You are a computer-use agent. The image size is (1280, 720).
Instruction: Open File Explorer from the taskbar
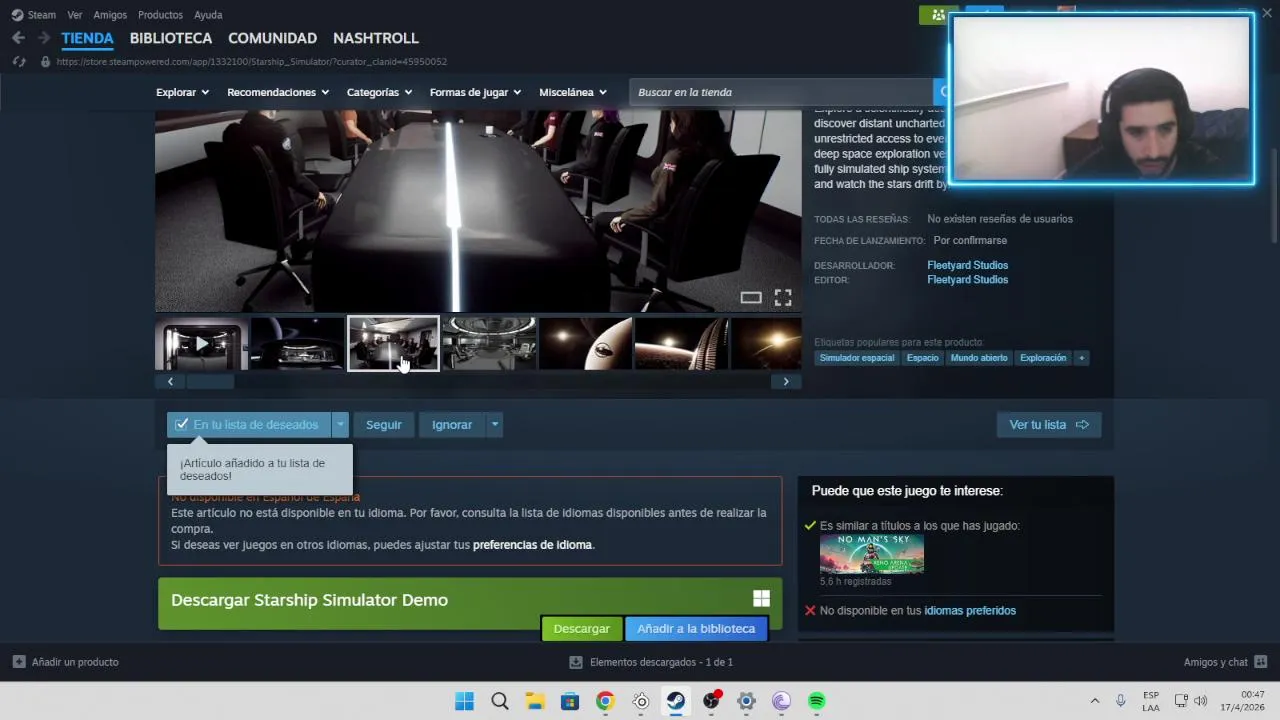[x=535, y=701]
